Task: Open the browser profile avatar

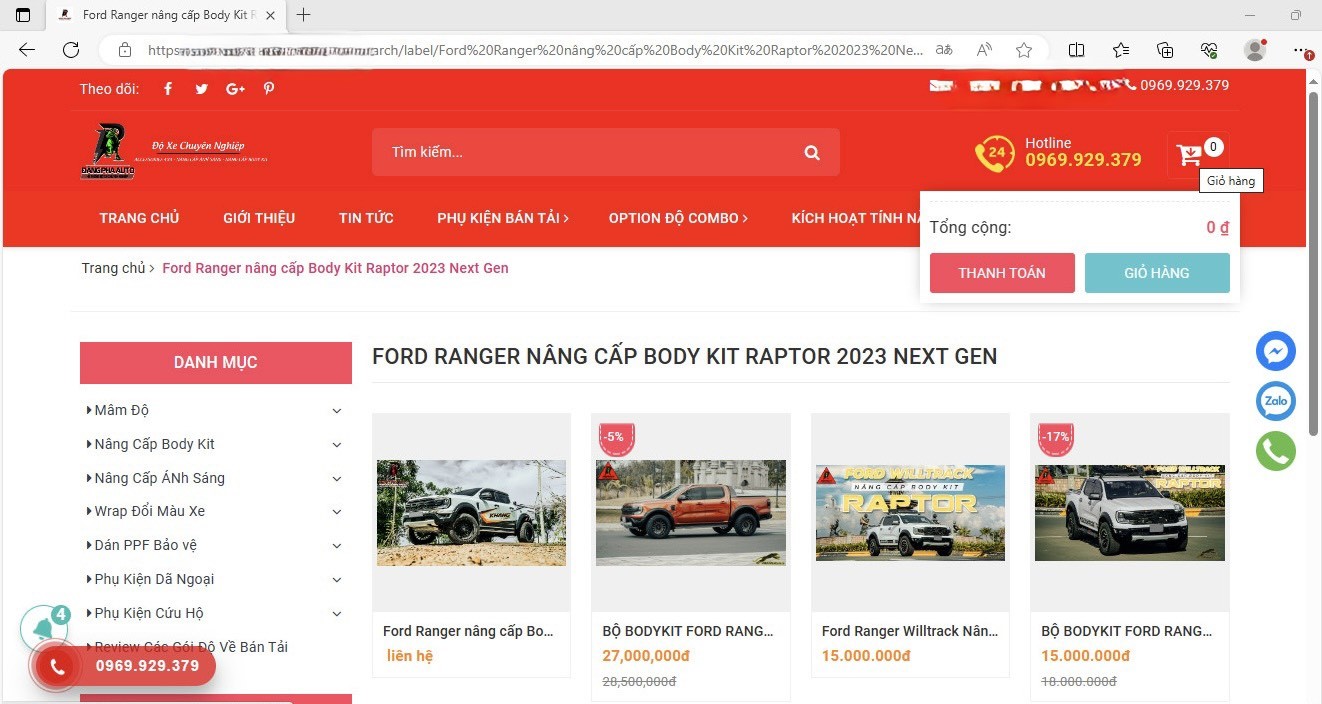Action: tap(1254, 50)
